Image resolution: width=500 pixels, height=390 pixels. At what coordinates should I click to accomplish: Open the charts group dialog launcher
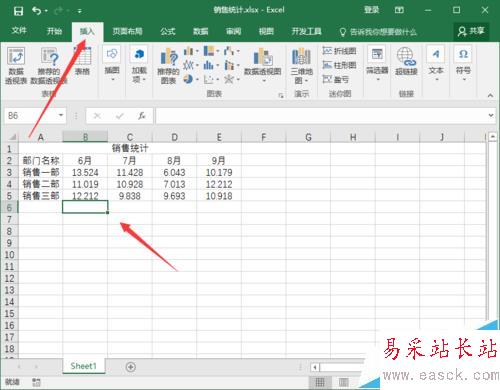pos(281,95)
